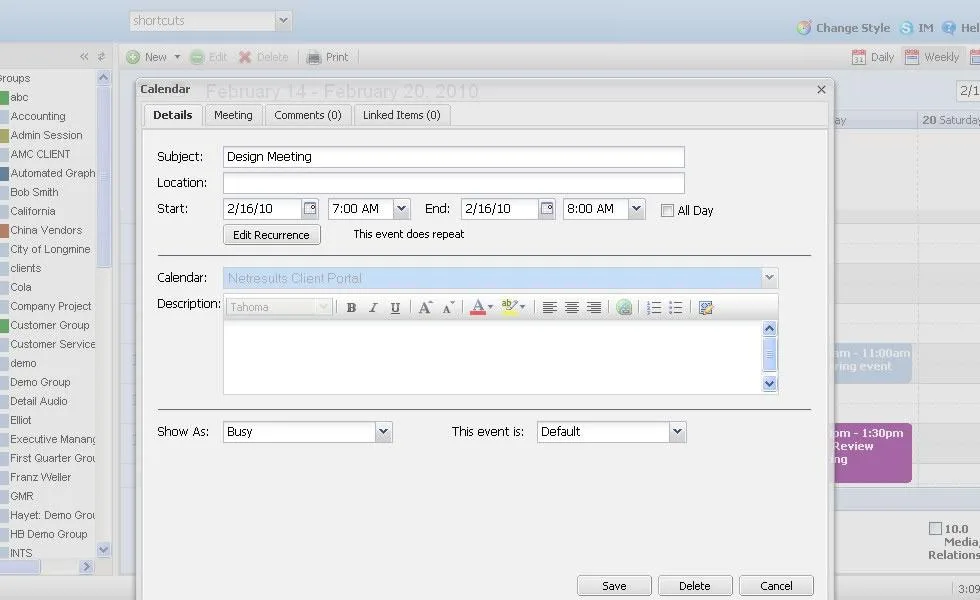
Task: Open the purple Review event on calendar
Action: tap(873, 452)
